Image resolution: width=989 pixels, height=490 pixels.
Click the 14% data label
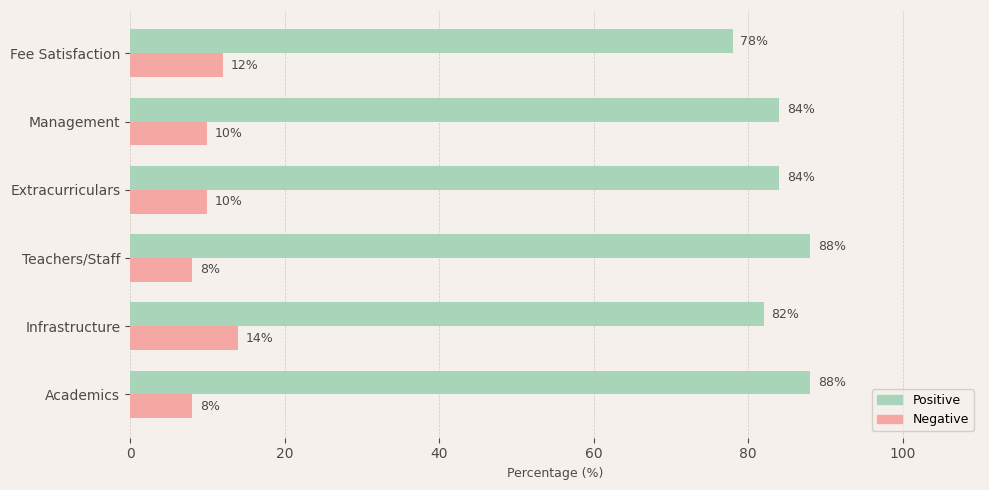click(x=259, y=338)
